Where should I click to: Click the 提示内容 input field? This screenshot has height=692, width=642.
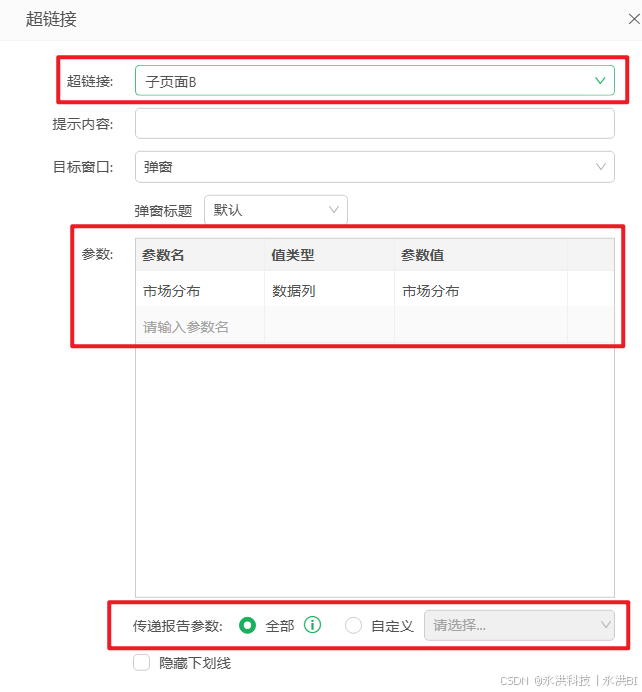click(375, 124)
